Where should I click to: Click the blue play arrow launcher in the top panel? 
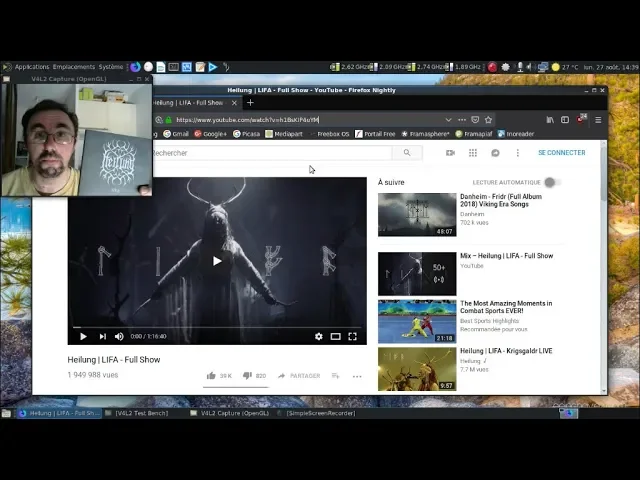(x=213, y=67)
